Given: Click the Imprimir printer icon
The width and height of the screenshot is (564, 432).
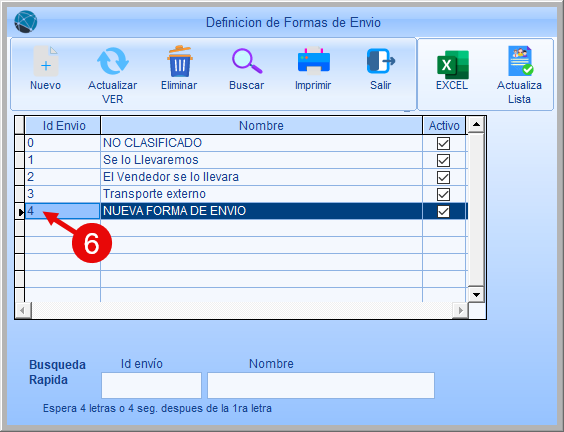Looking at the screenshot, I should [313, 60].
